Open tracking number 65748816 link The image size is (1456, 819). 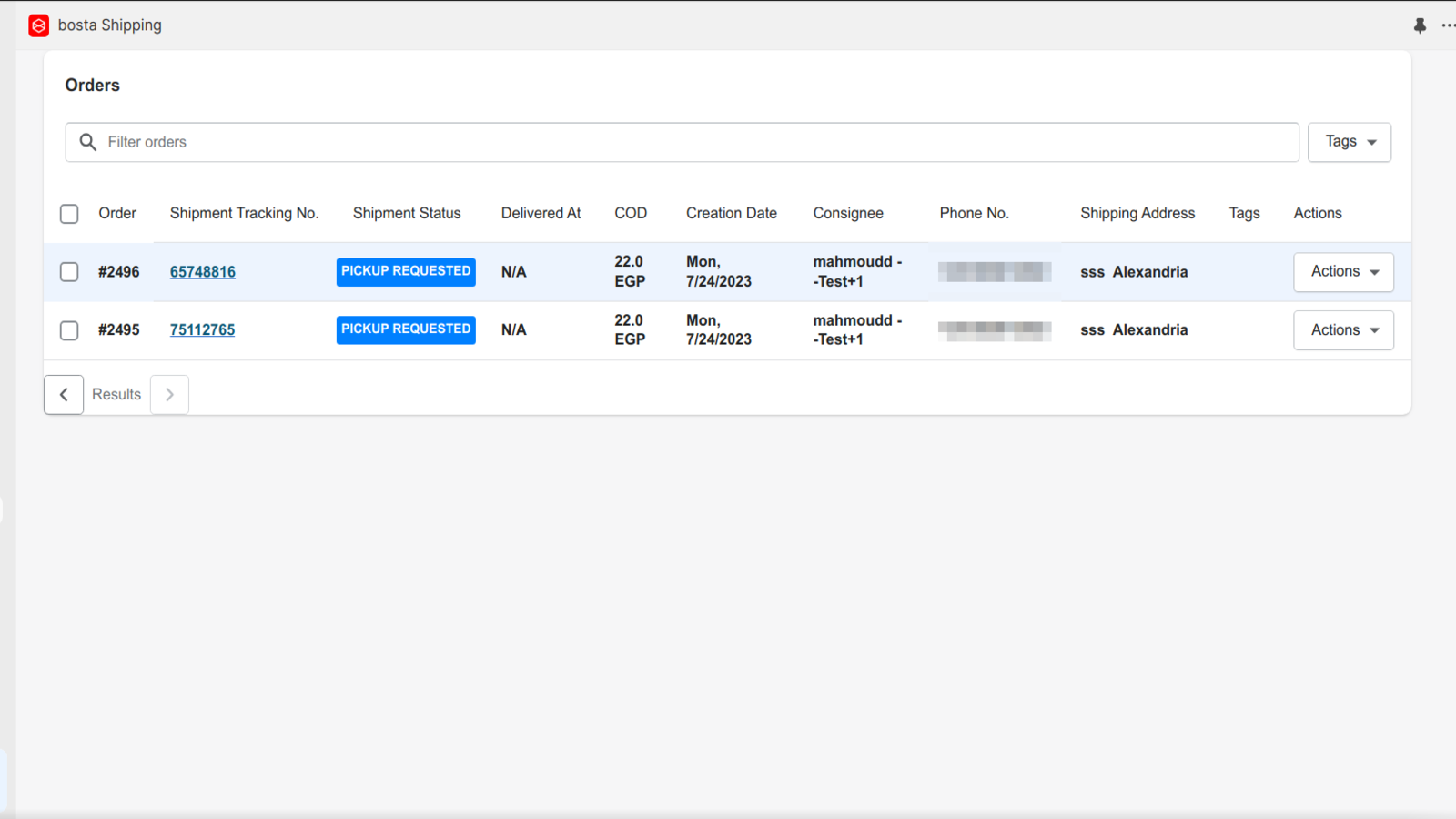coord(203,272)
